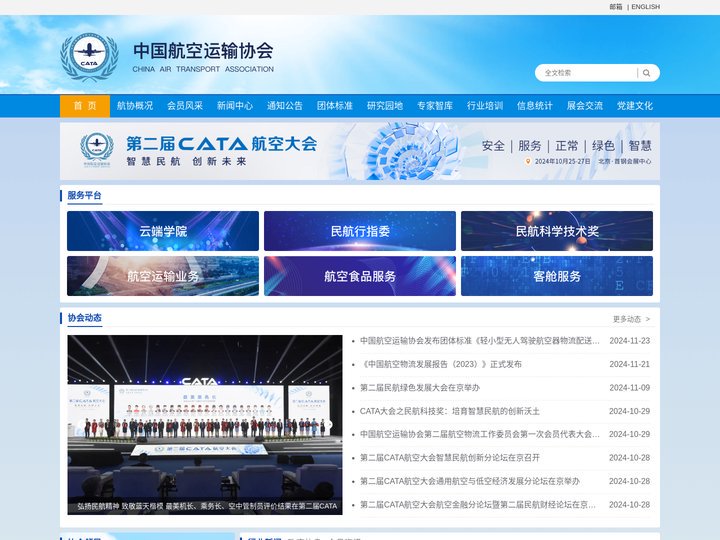Select the 首页 navigation tab
Image resolution: width=720 pixels, height=540 pixels.
click(x=85, y=106)
